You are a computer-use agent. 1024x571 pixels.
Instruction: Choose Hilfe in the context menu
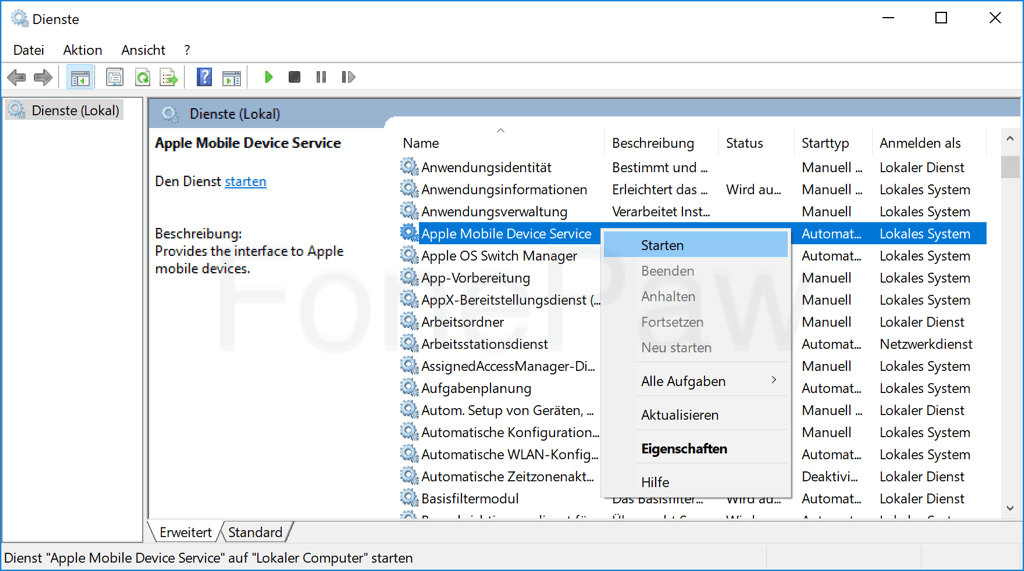(x=696, y=482)
